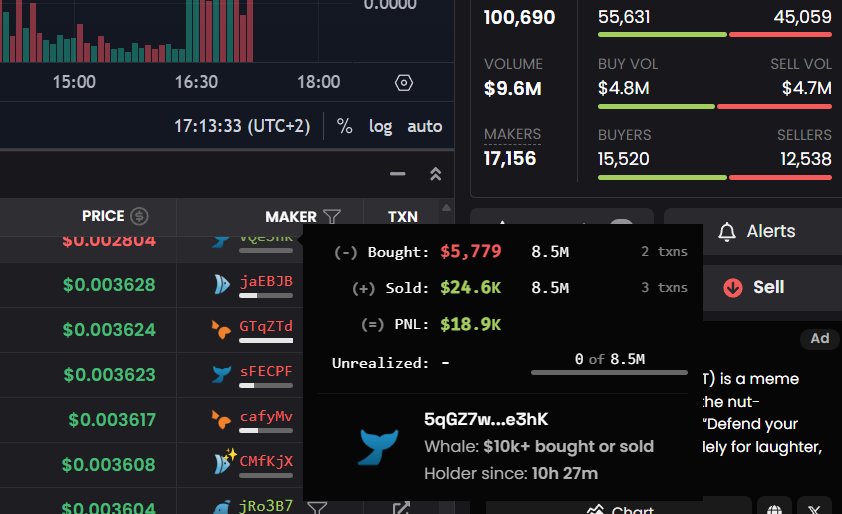
Task: Open jRo3B7 transaction external link icon
Action: click(x=401, y=508)
